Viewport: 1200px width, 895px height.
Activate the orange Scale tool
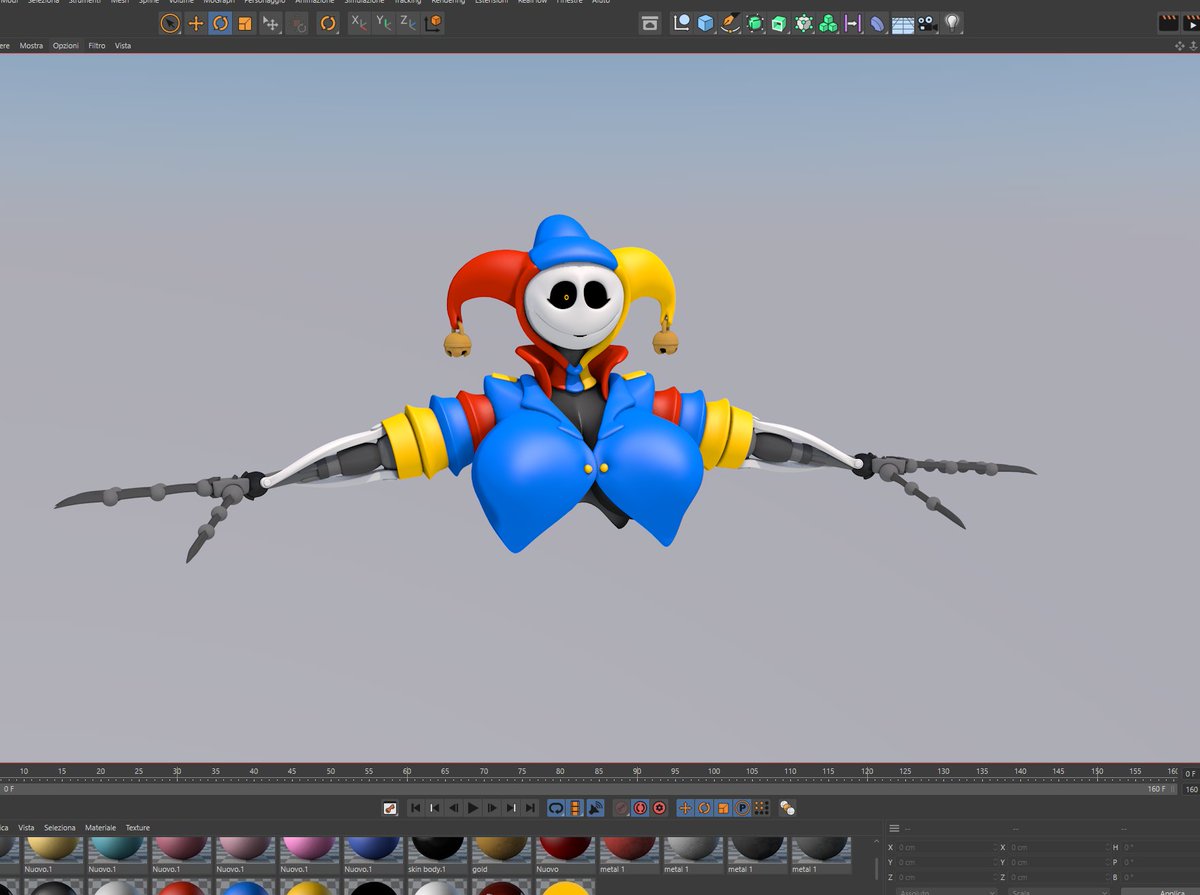click(x=245, y=23)
